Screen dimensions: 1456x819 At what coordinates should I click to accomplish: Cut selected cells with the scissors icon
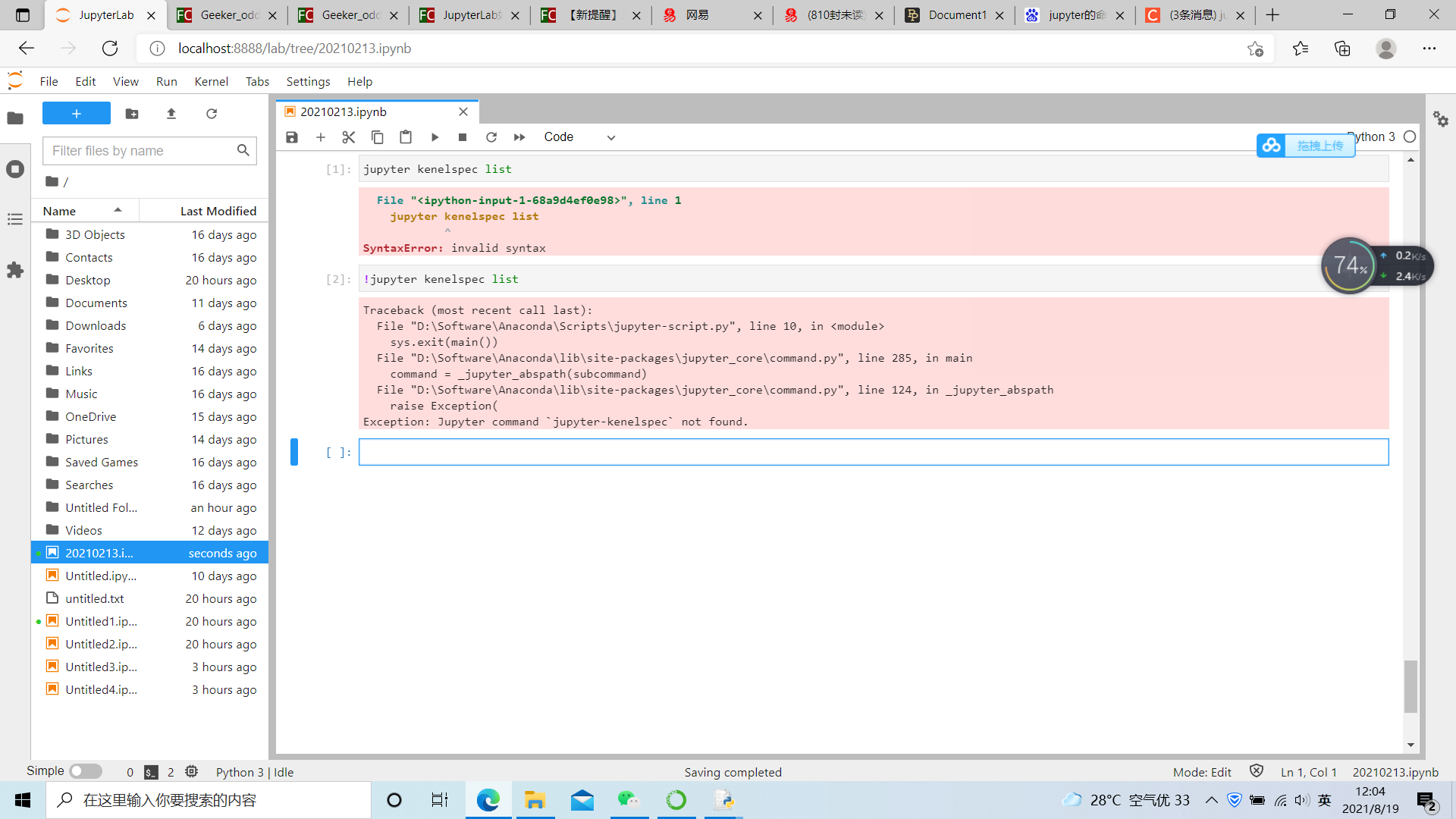tap(349, 137)
